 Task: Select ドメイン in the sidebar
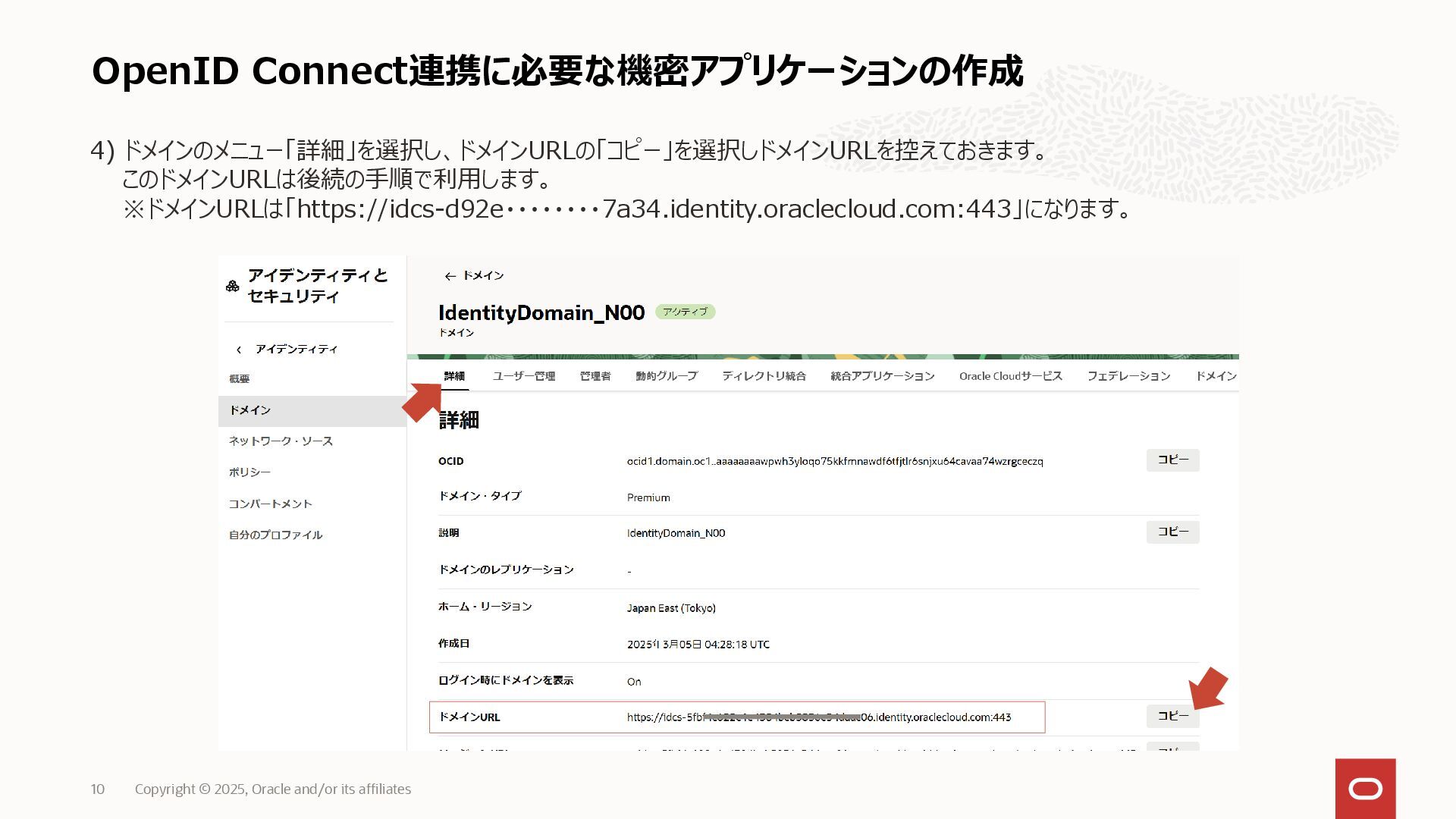point(312,411)
